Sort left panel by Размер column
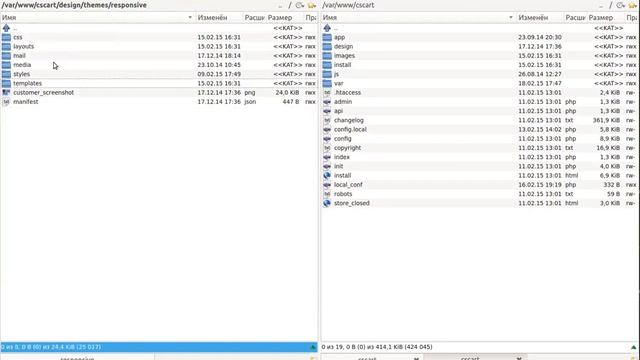 285,18
